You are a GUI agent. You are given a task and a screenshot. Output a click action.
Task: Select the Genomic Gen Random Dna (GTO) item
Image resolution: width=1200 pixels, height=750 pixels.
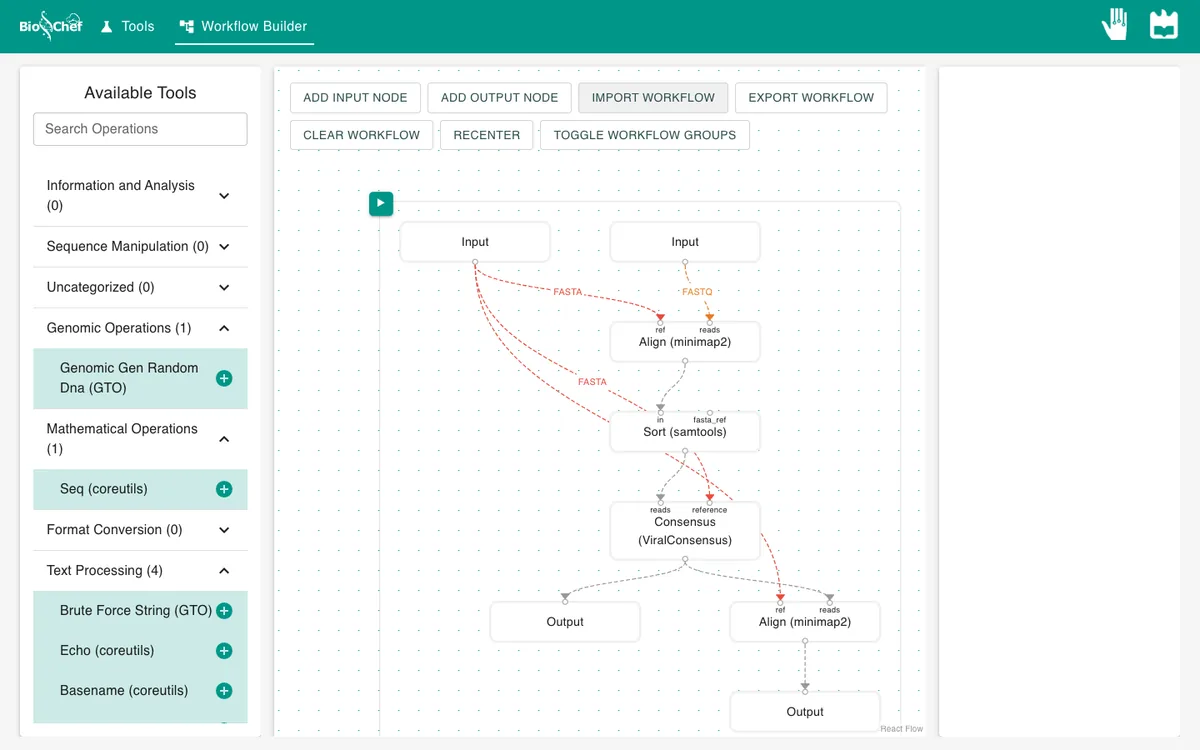click(140, 378)
